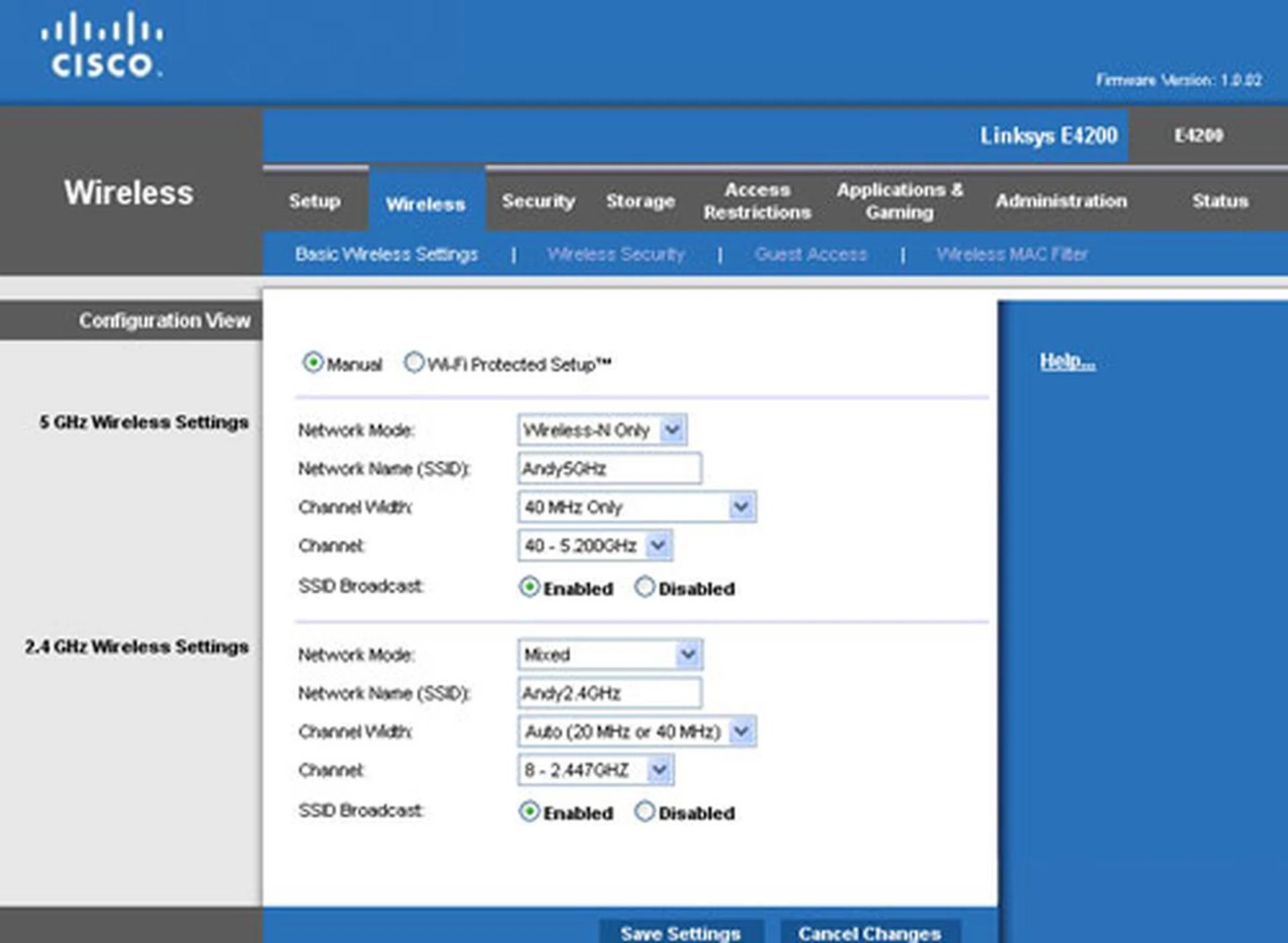Enable 2.4 GHz SSID Broadcast
1288x943 pixels.
[x=529, y=811]
